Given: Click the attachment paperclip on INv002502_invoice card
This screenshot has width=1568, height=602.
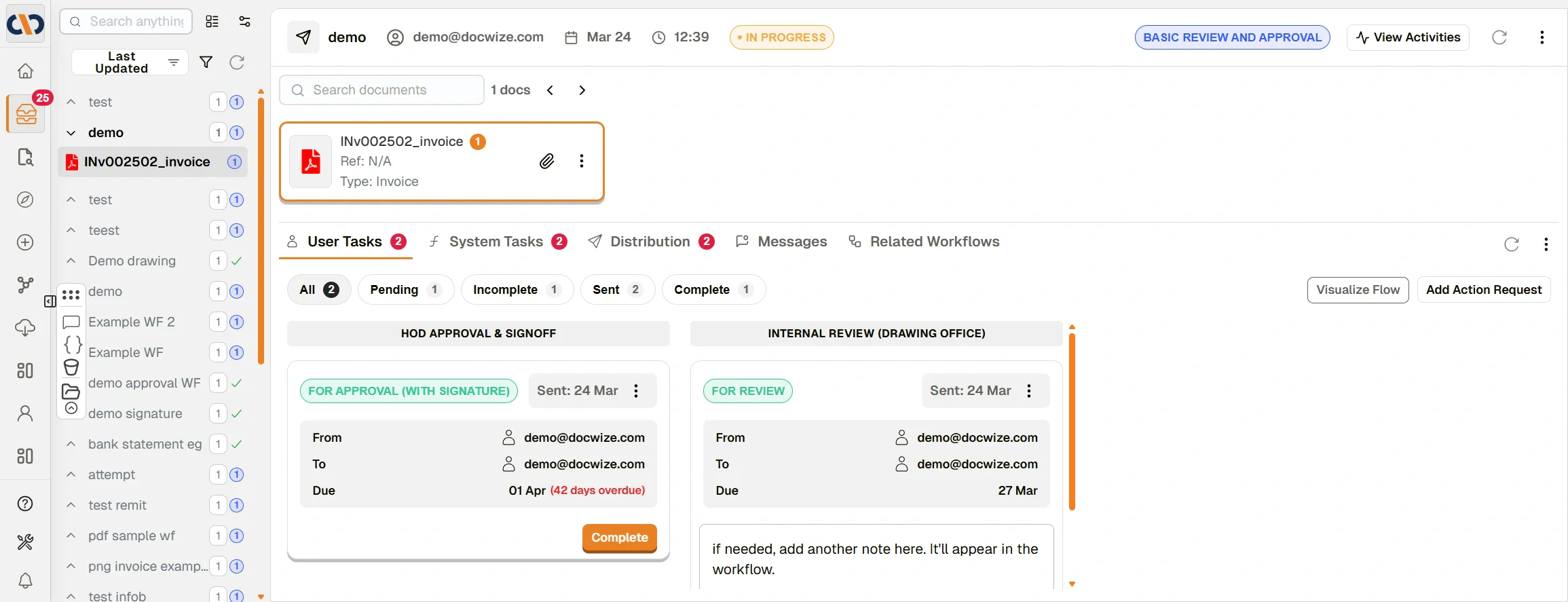Looking at the screenshot, I should (547, 161).
